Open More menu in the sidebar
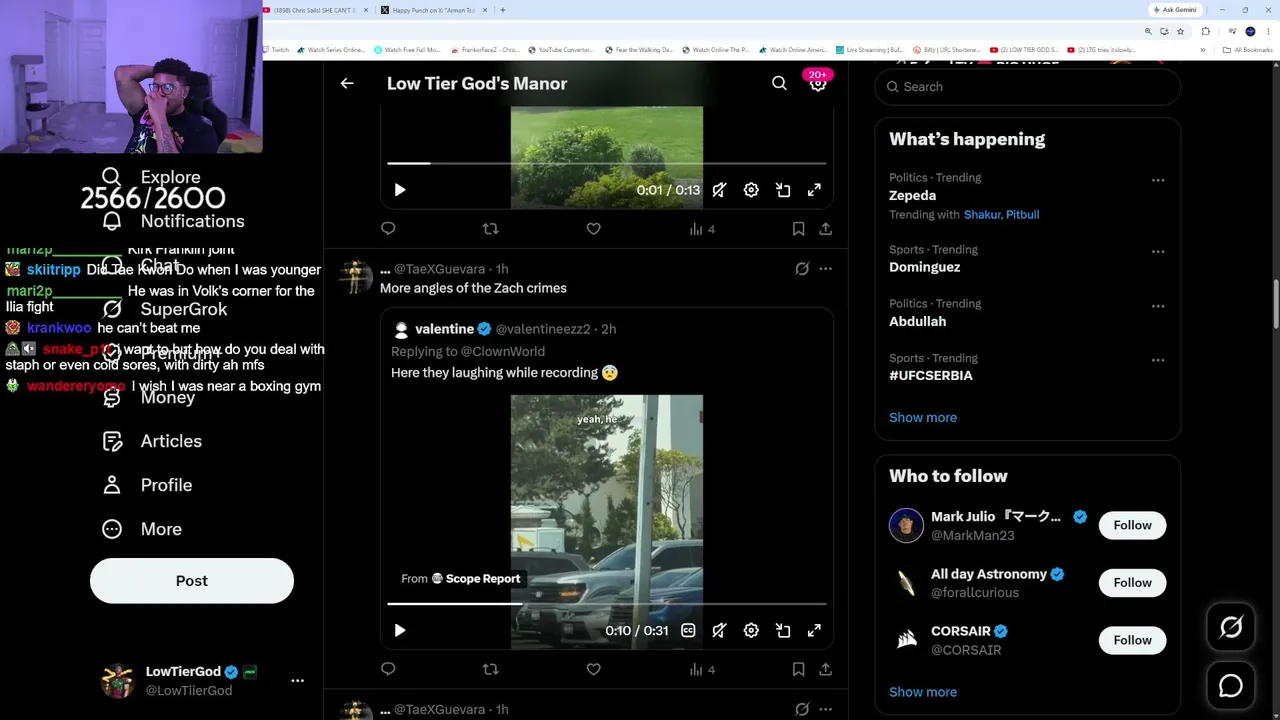The width and height of the screenshot is (1280, 720). point(142,529)
